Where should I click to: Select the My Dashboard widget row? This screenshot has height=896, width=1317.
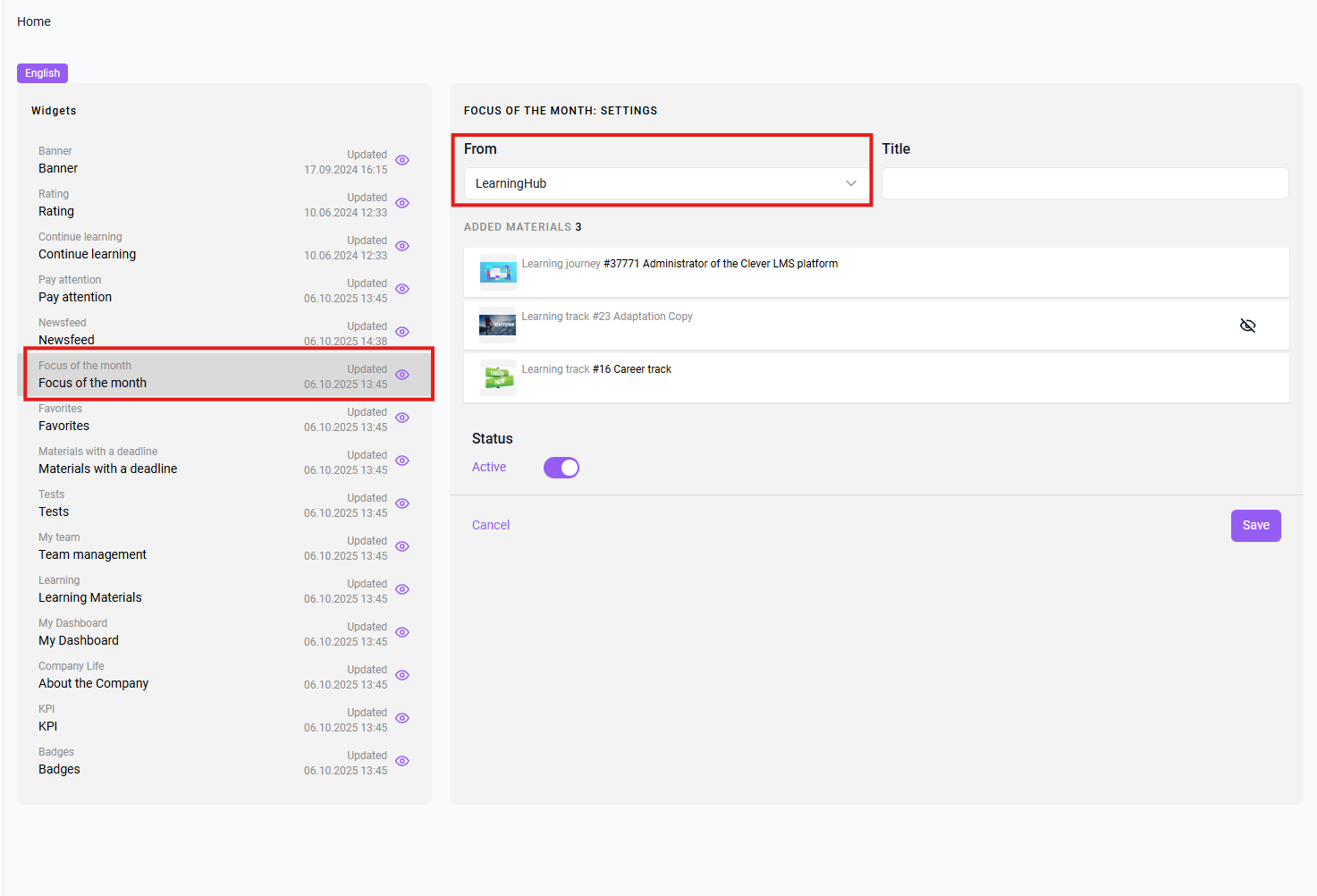click(224, 633)
